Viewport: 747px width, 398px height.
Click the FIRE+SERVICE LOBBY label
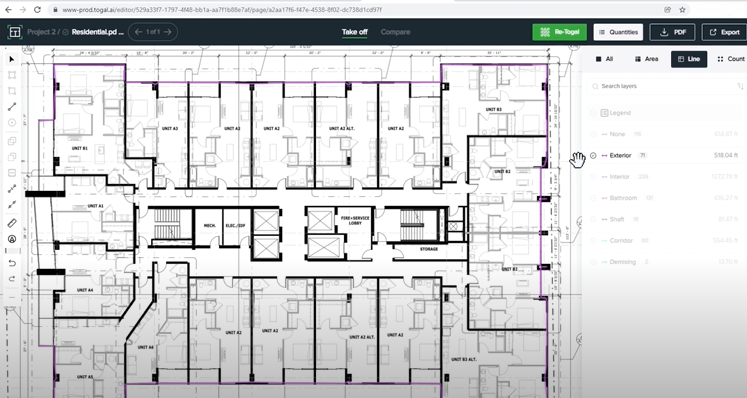(x=355, y=220)
